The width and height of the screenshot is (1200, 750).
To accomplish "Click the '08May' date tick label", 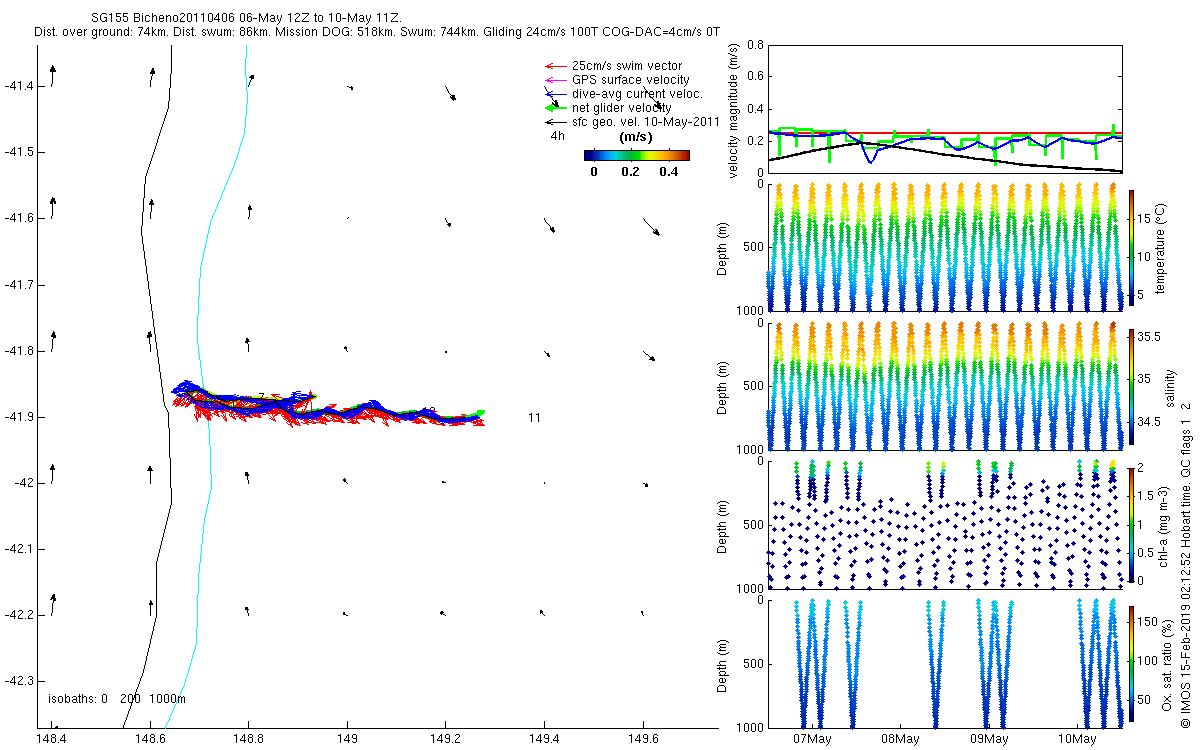I will (x=900, y=739).
